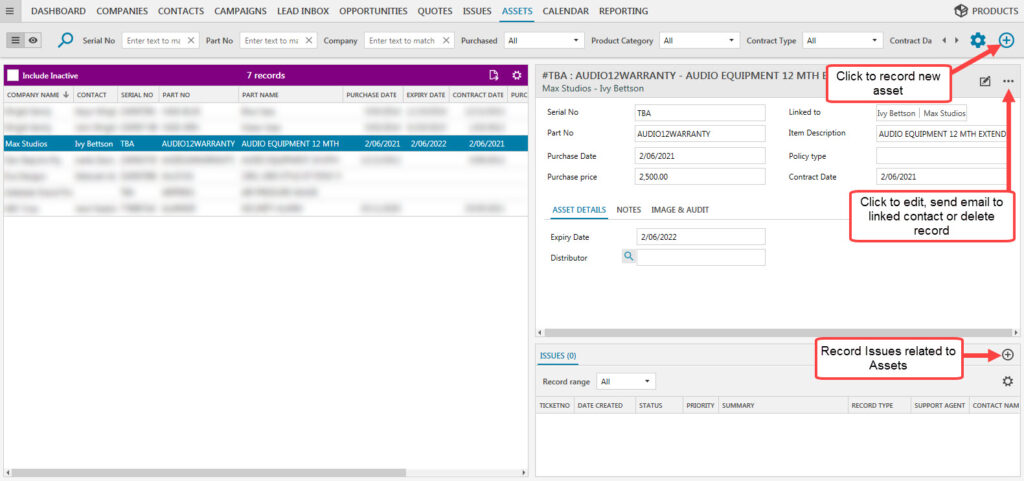Click the plus icon to record new asset
1024x481 pixels.
[1006, 41]
